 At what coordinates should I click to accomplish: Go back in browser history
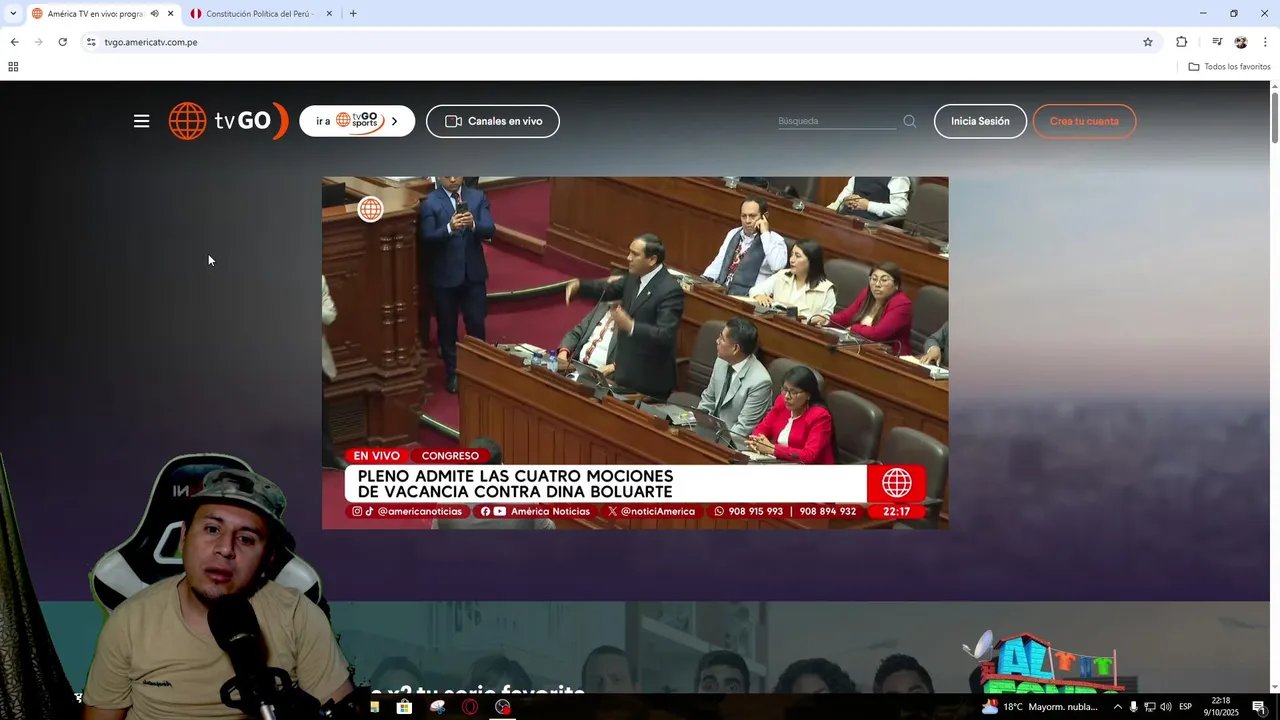[14, 42]
